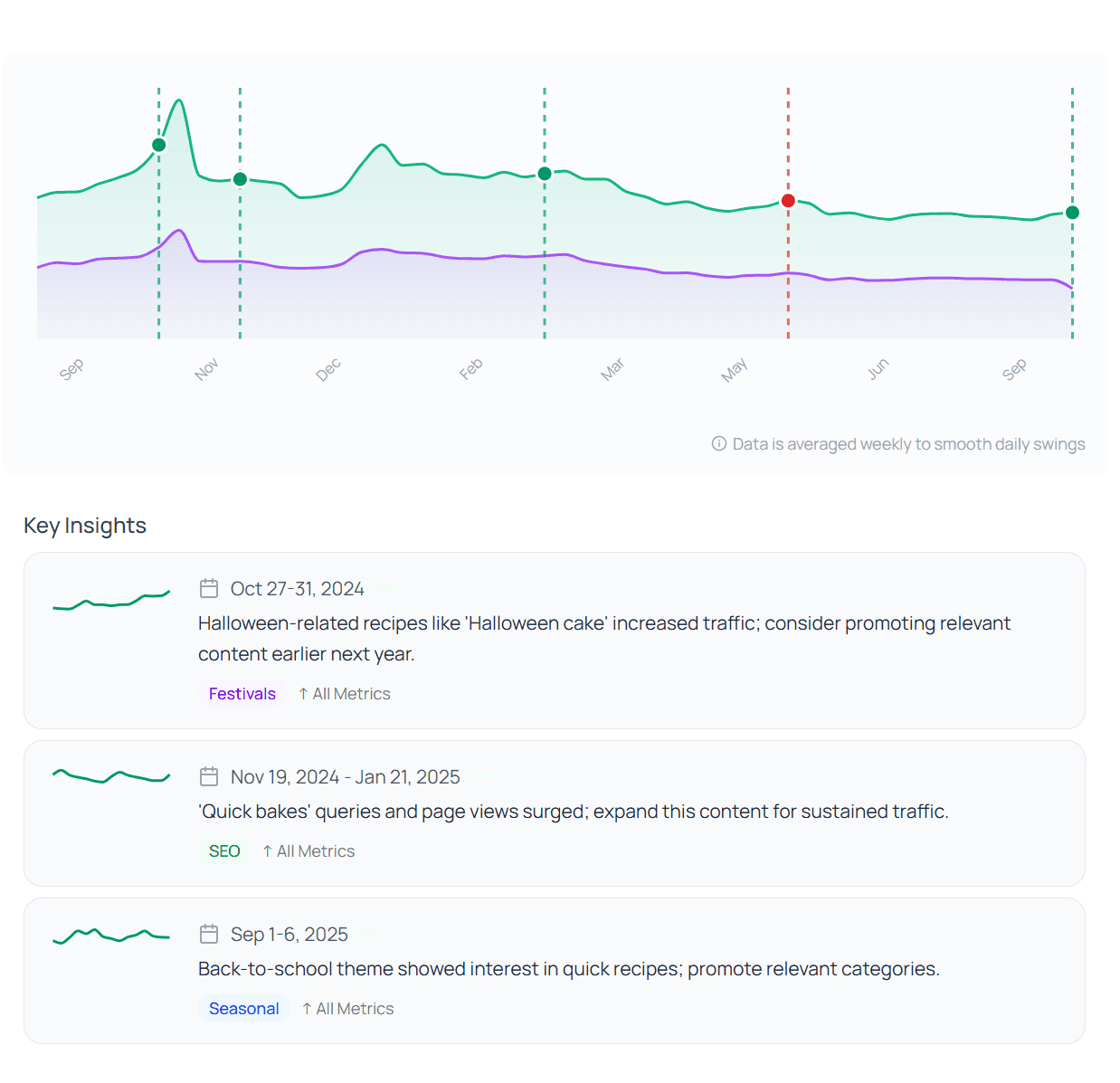The width and height of the screenshot is (1120, 1083).
Task: Select the green marker on the October traffic peak
Action: pos(158,144)
